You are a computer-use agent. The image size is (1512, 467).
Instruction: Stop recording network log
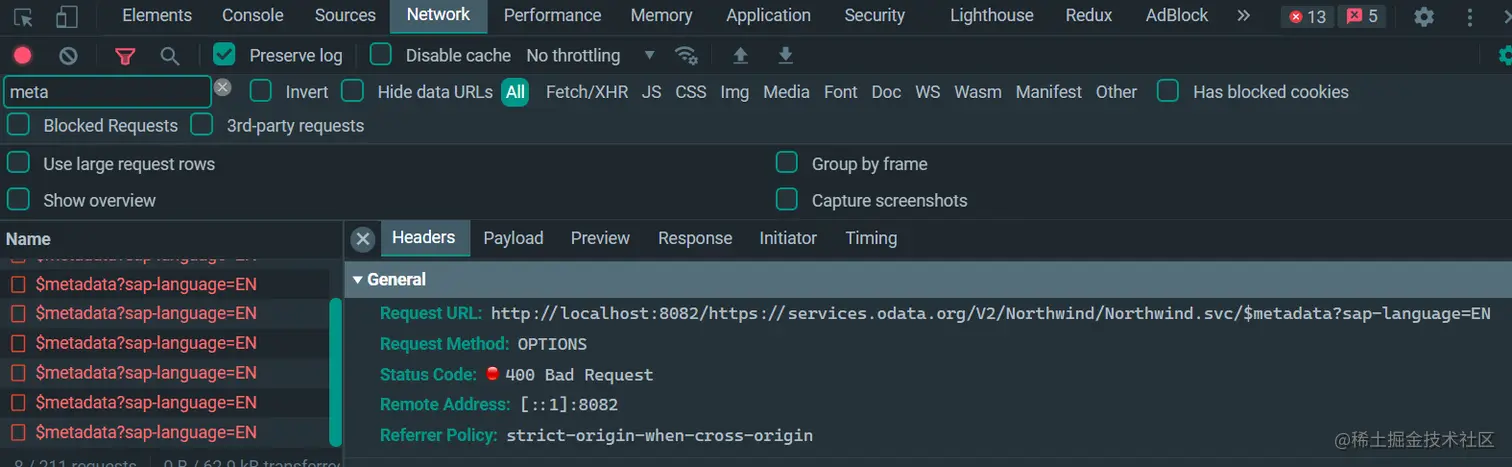pyautogui.click(x=23, y=56)
